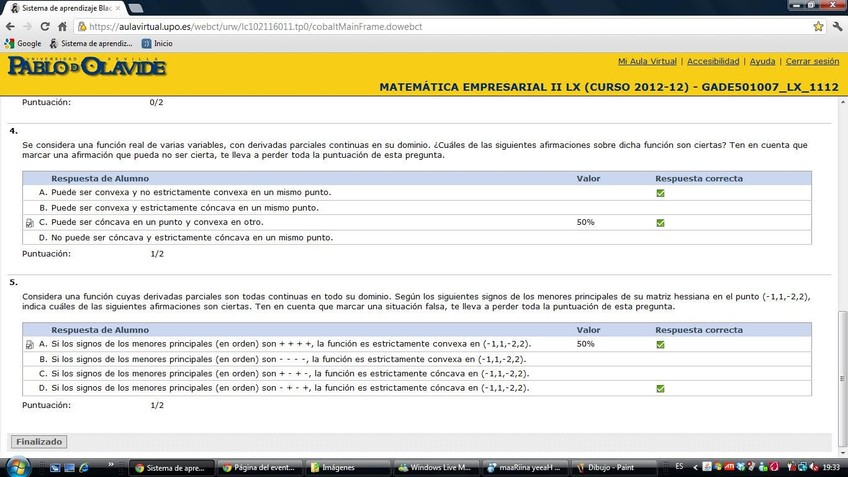The width and height of the screenshot is (848, 477).
Task: Click the Windows Start orb
Action: click(17, 467)
